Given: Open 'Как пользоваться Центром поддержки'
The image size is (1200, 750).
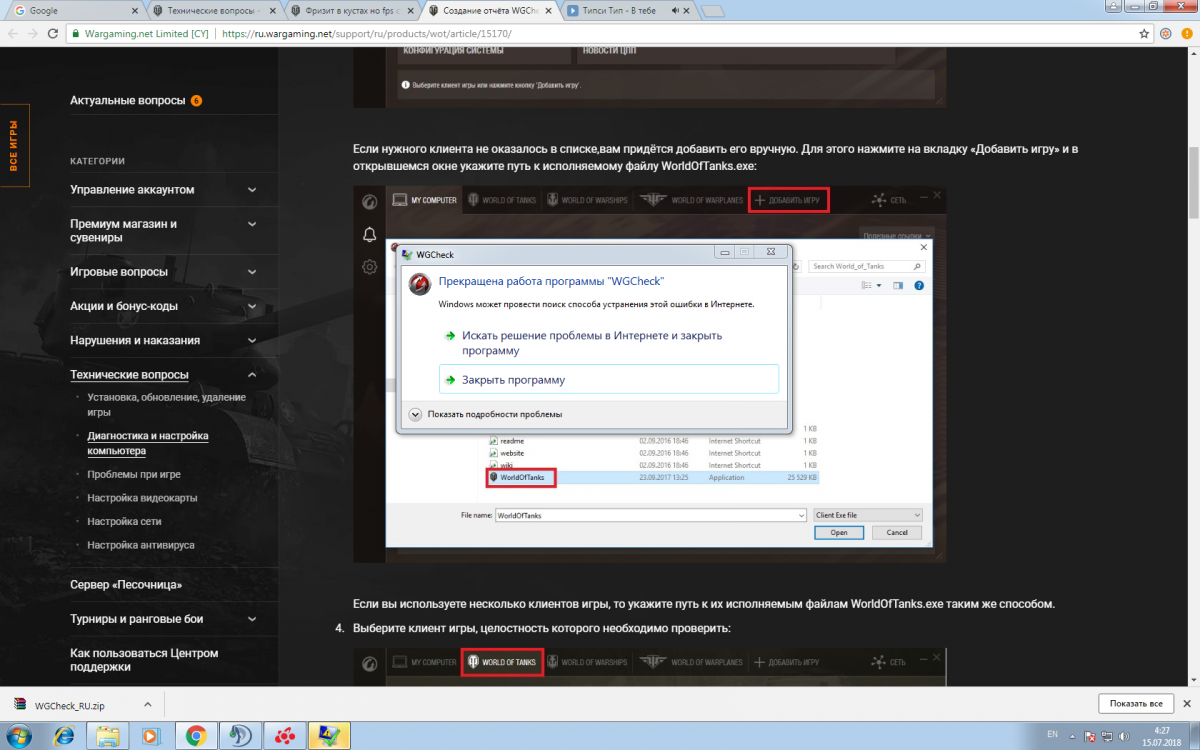Looking at the screenshot, I should coord(144,660).
